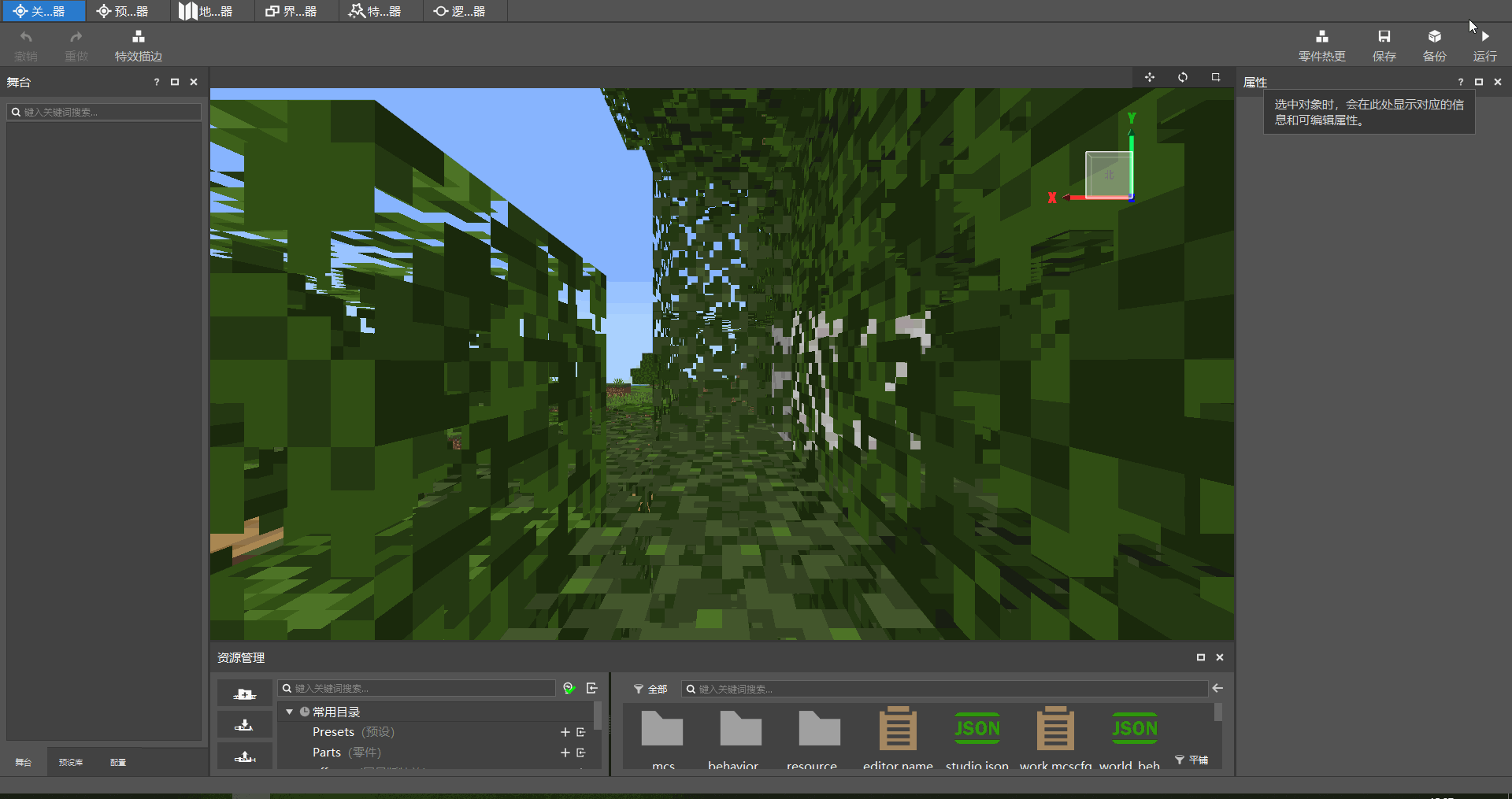
Task: Select the editor.name file
Action: tap(898, 739)
